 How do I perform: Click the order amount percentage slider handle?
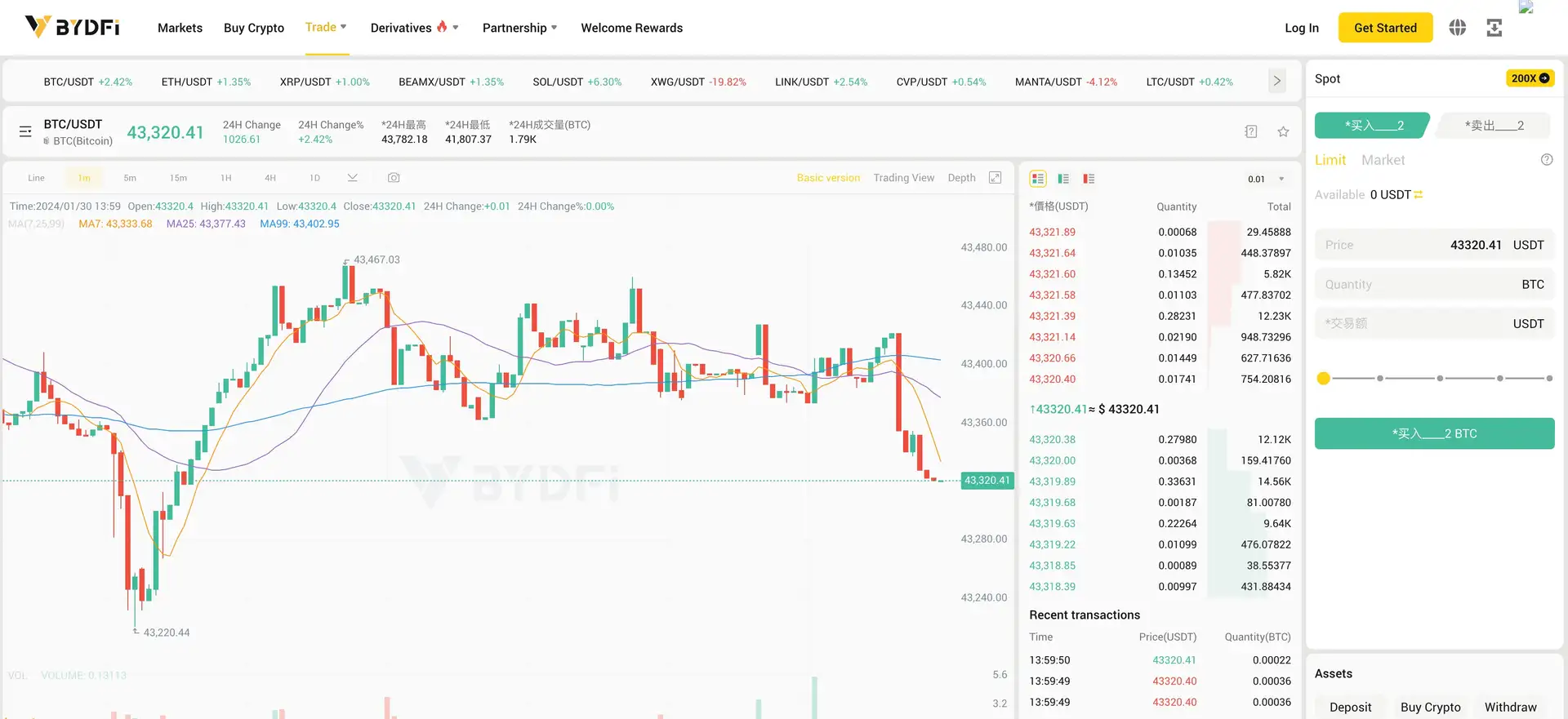(1324, 379)
